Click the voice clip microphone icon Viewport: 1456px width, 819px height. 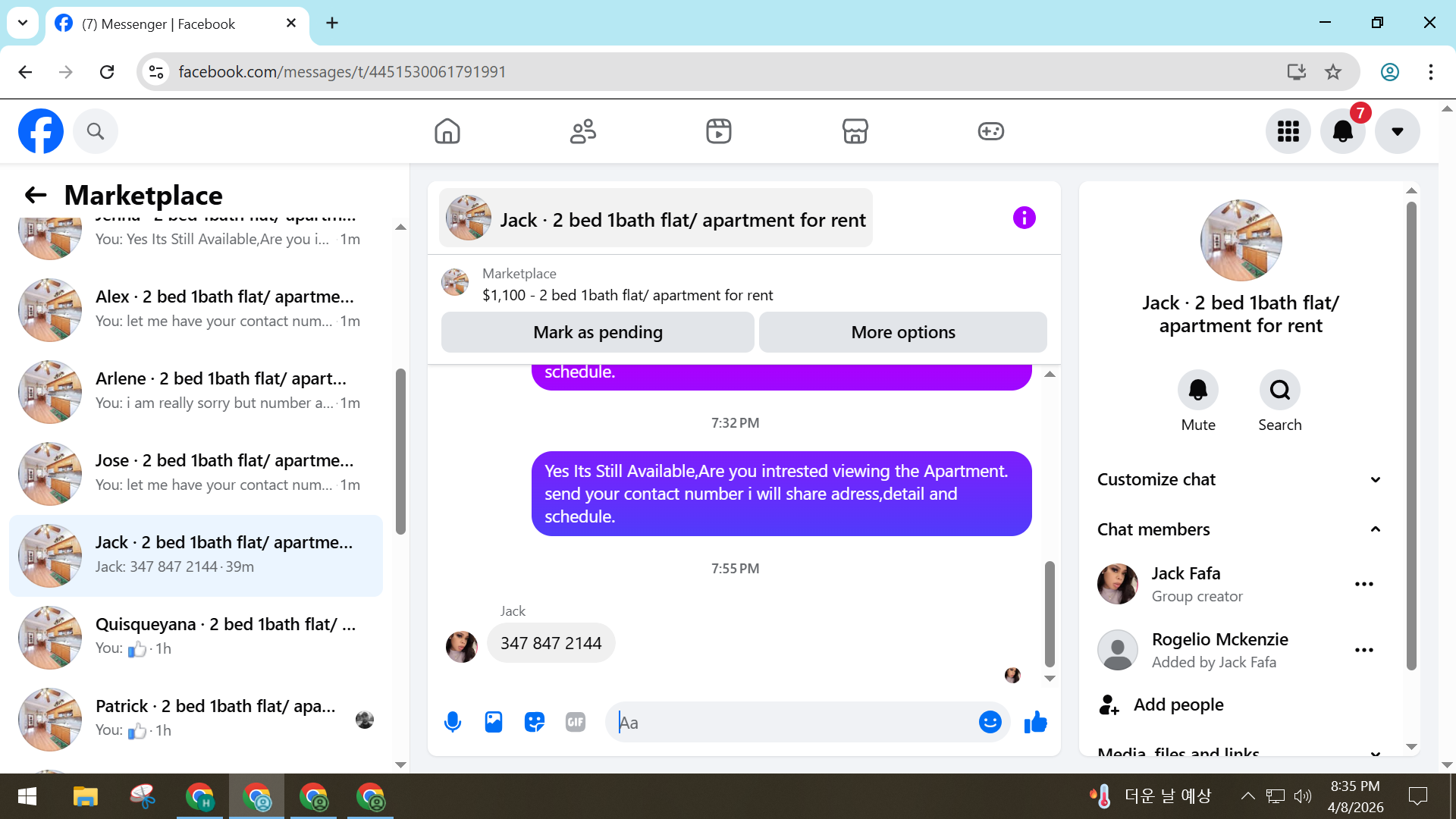pos(453,722)
